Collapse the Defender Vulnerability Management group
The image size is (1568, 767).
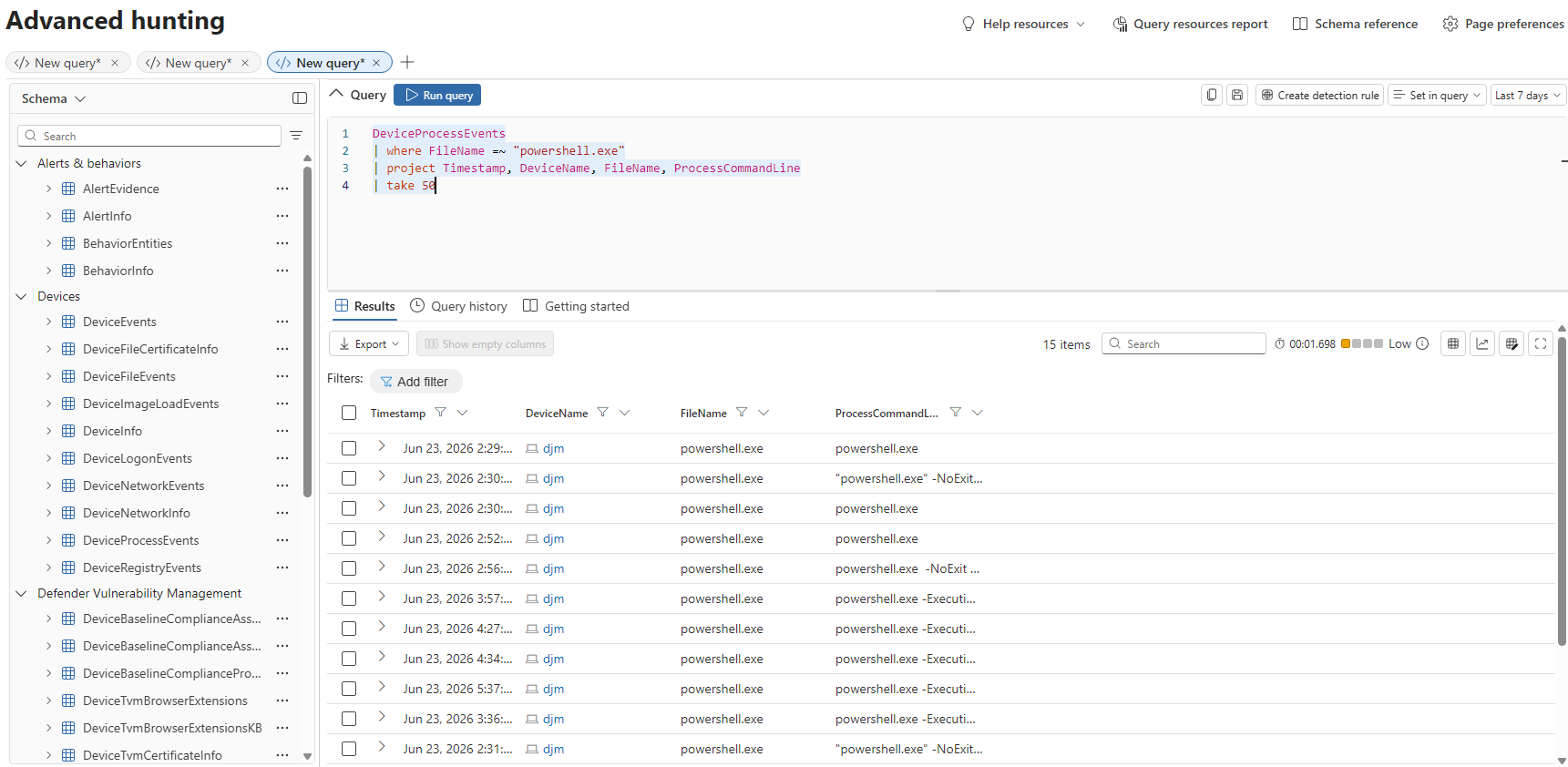(21, 593)
